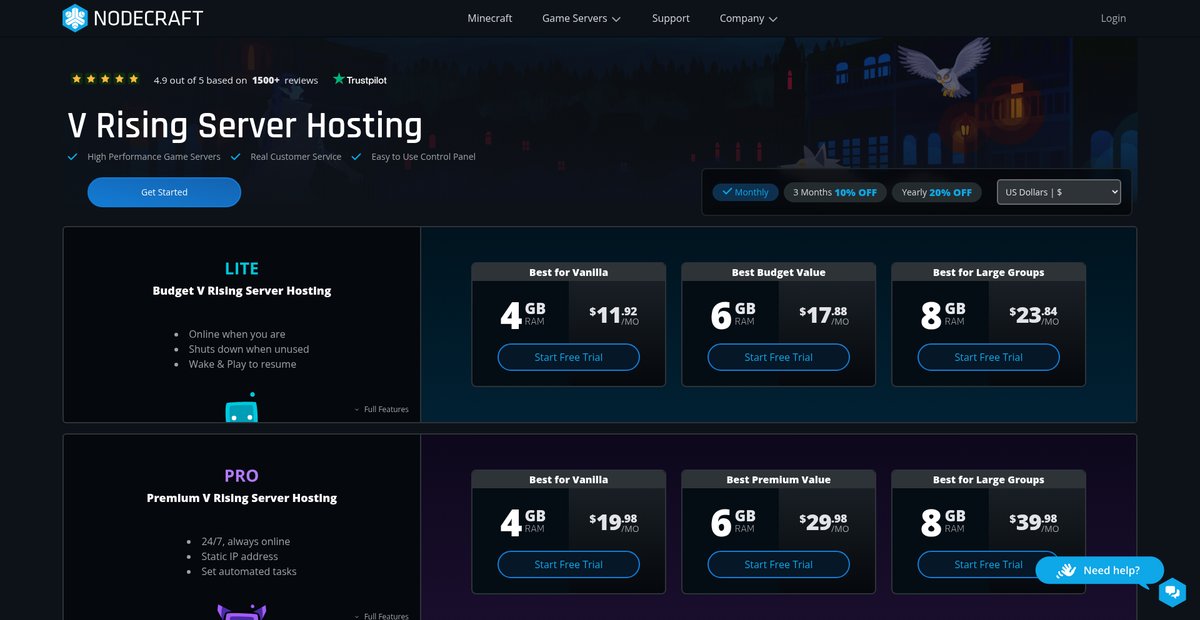This screenshot has width=1200, height=620.
Task: Click the V Rising Server Hosting heading
Action: (245, 125)
